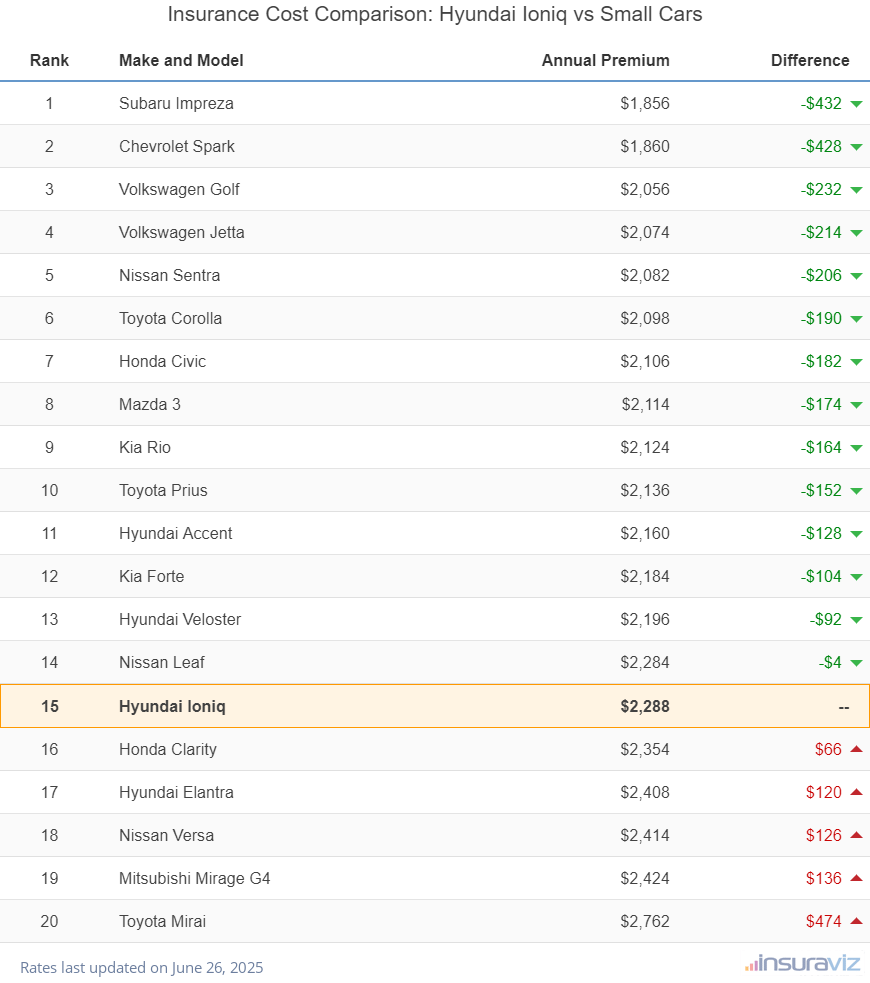The width and height of the screenshot is (870, 983).
Task: Select the Toyota Corolla model name
Action: coord(170,318)
